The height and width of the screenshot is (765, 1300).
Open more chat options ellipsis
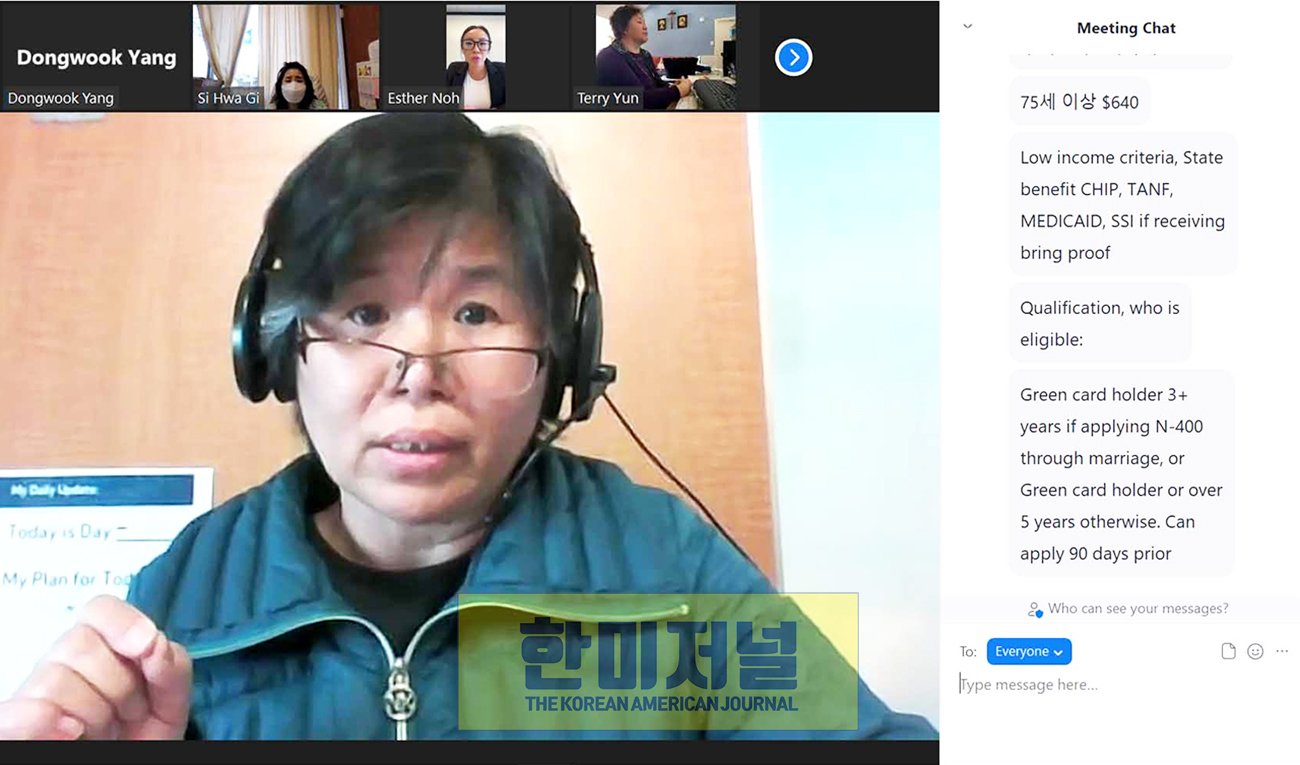tap(1282, 651)
